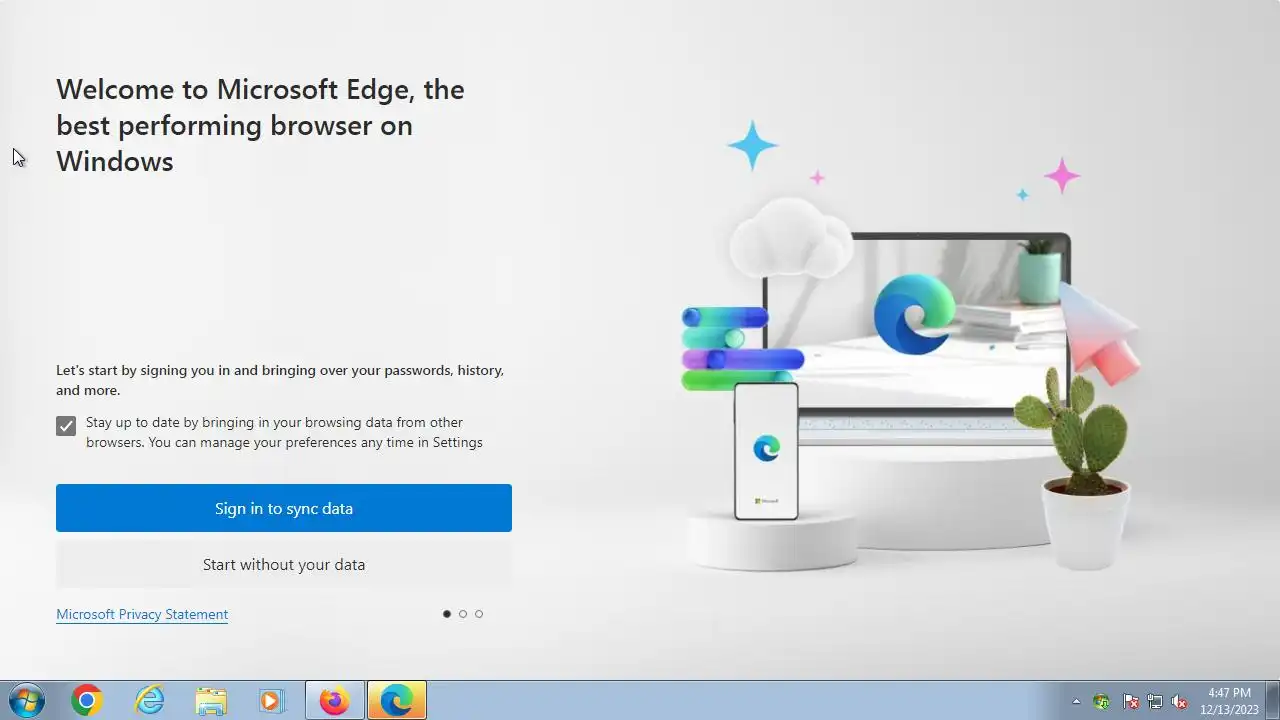
Task: Click the Show desktop strip
Action: 1272,700
